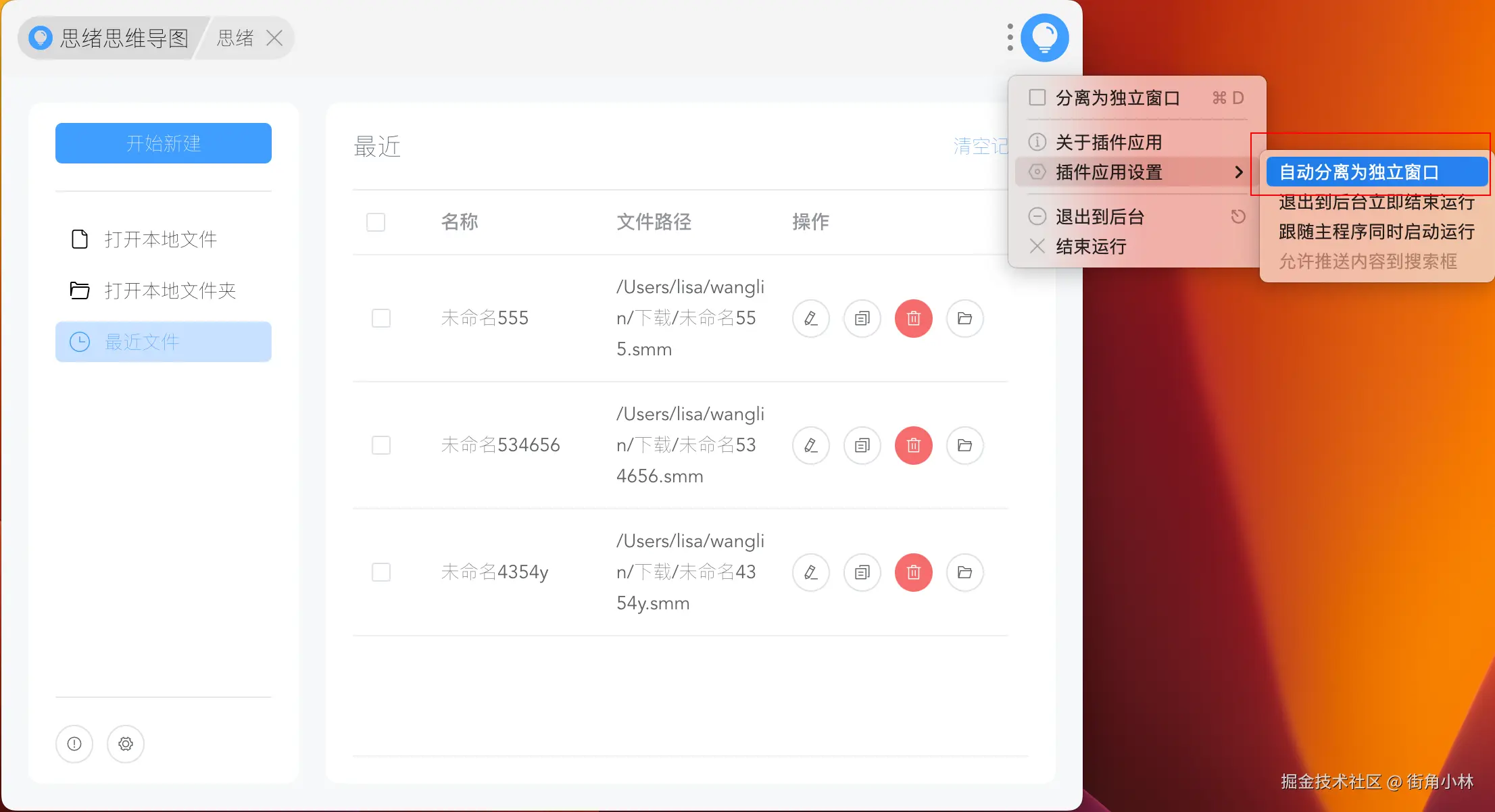Image resolution: width=1495 pixels, height=812 pixels.
Task: Click the 开始新建 button
Action: tap(164, 143)
